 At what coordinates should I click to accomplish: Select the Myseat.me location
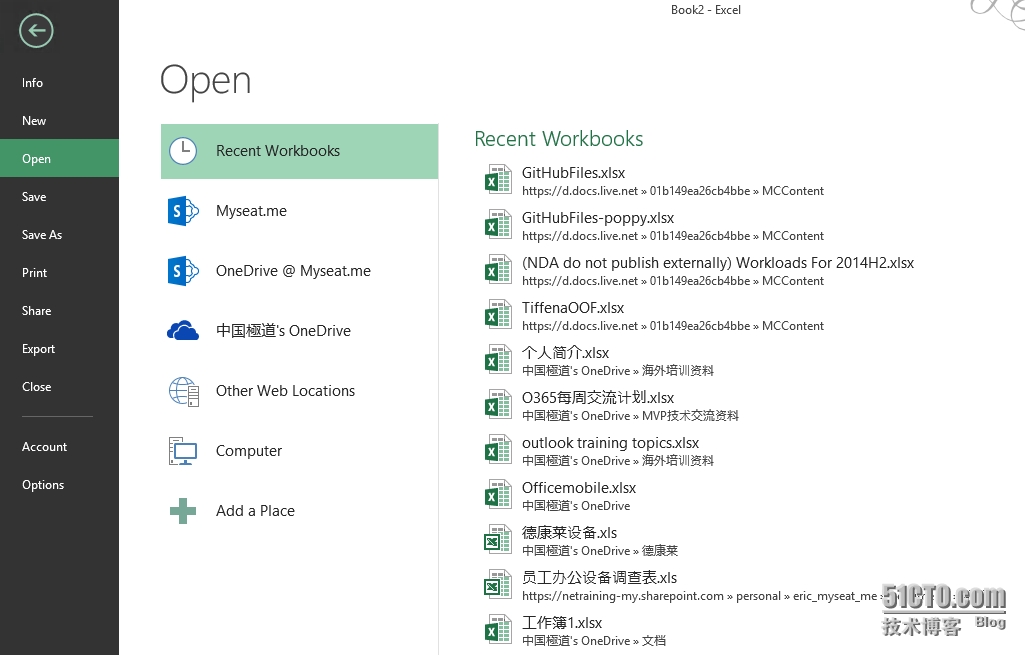299,211
